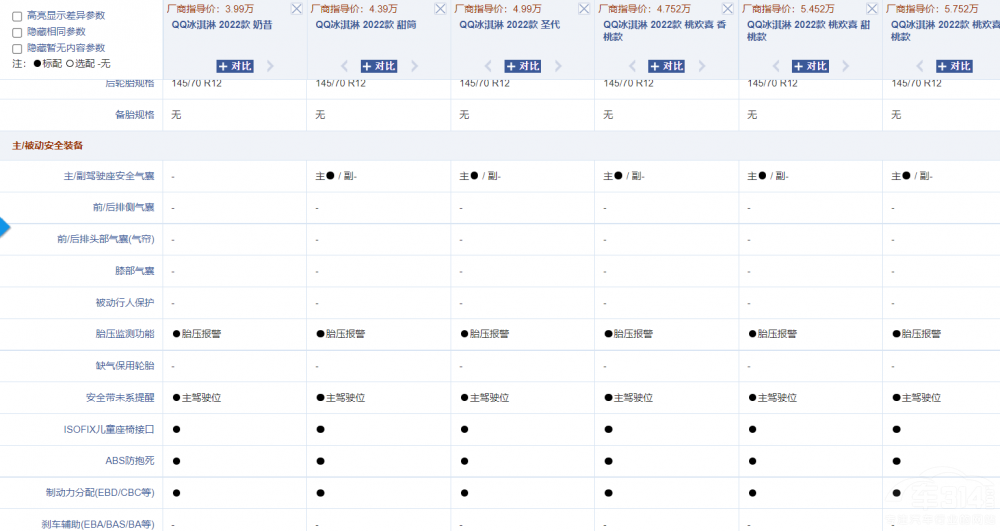Close the 甜筒 model column
The height and width of the screenshot is (531, 1000).
440,8
